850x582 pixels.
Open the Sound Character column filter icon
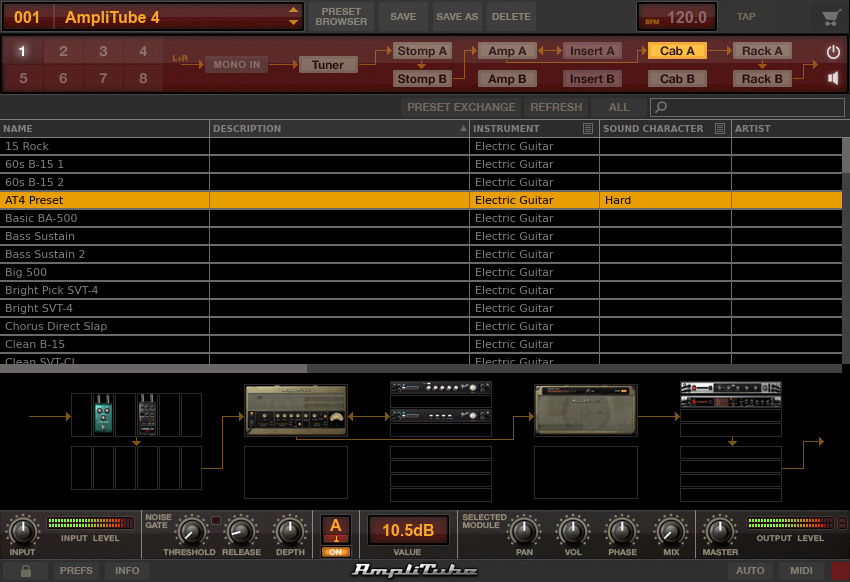coord(720,128)
